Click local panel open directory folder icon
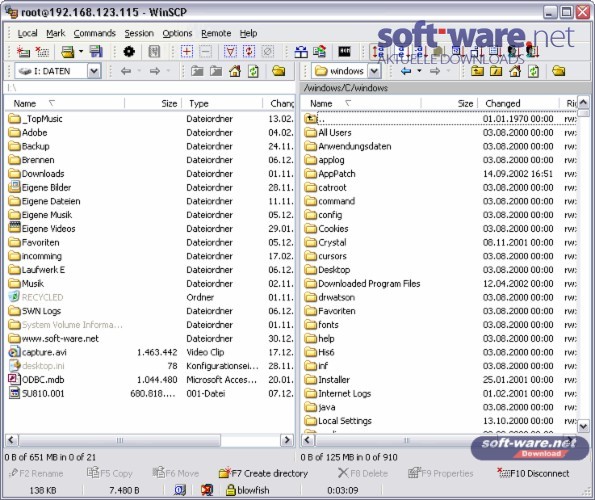This screenshot has width=595, height=500. (279, 71)
